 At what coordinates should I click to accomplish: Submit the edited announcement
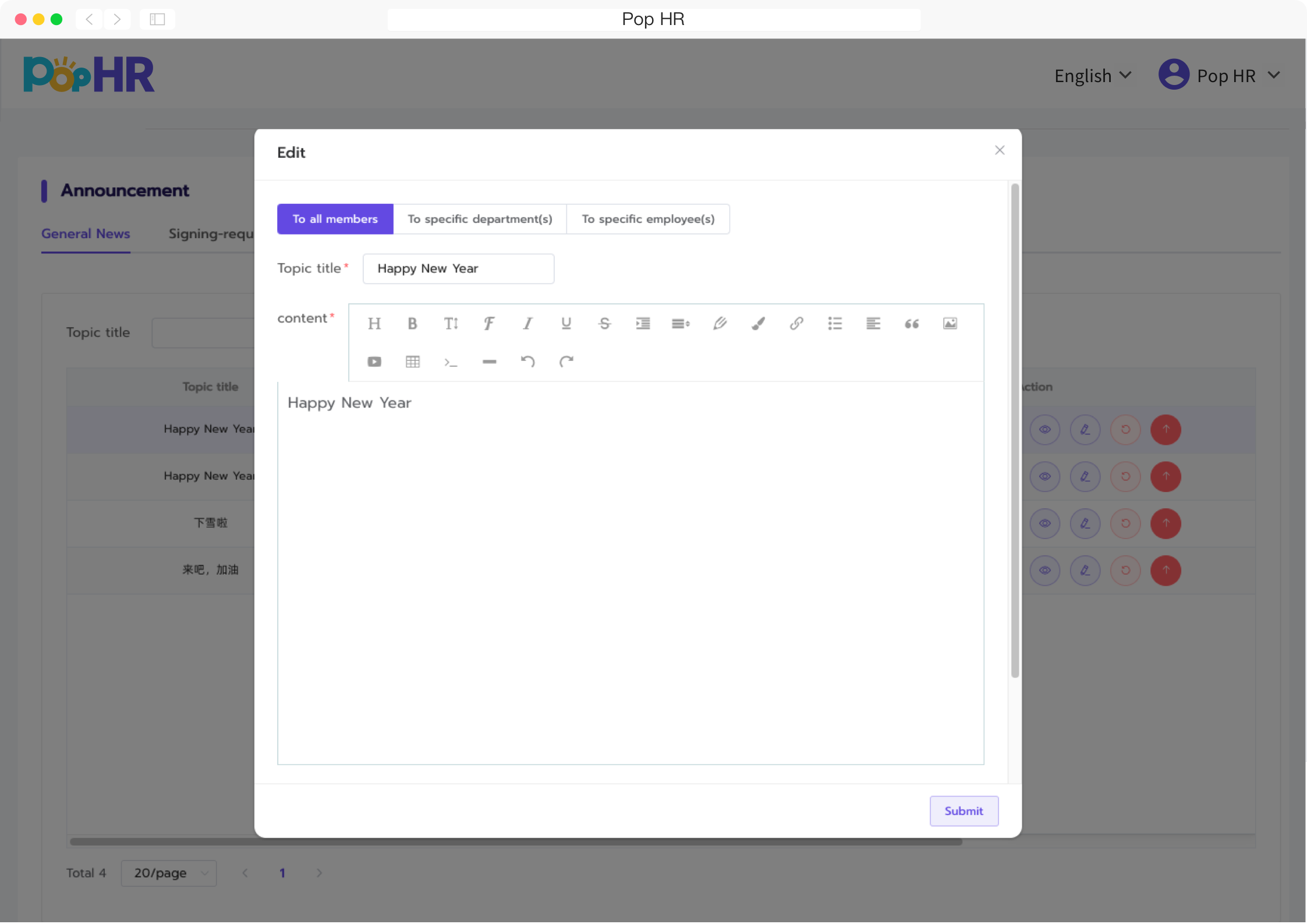[x=964, y=811]
